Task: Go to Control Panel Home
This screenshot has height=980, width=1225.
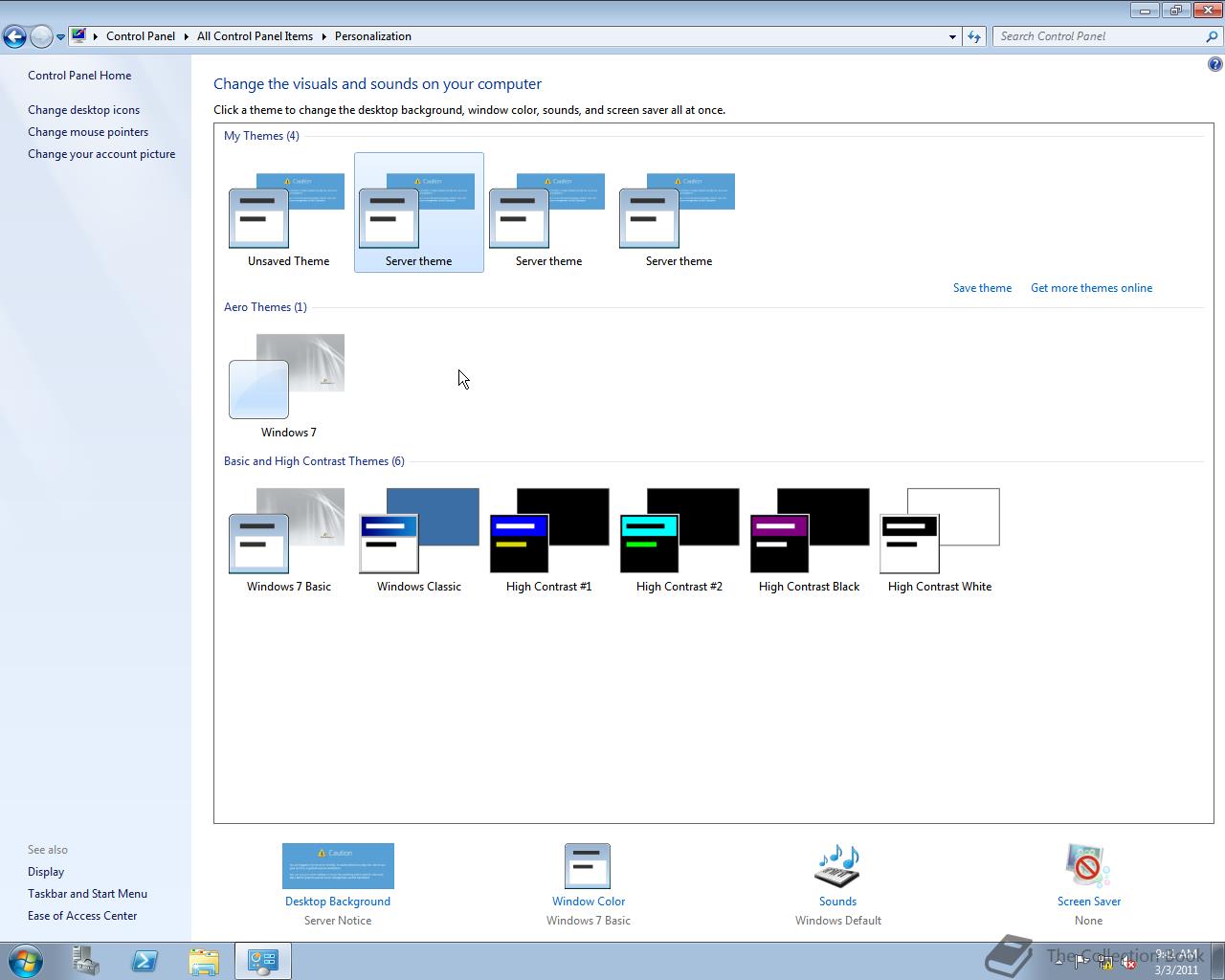Action: [x=79, y=76]
